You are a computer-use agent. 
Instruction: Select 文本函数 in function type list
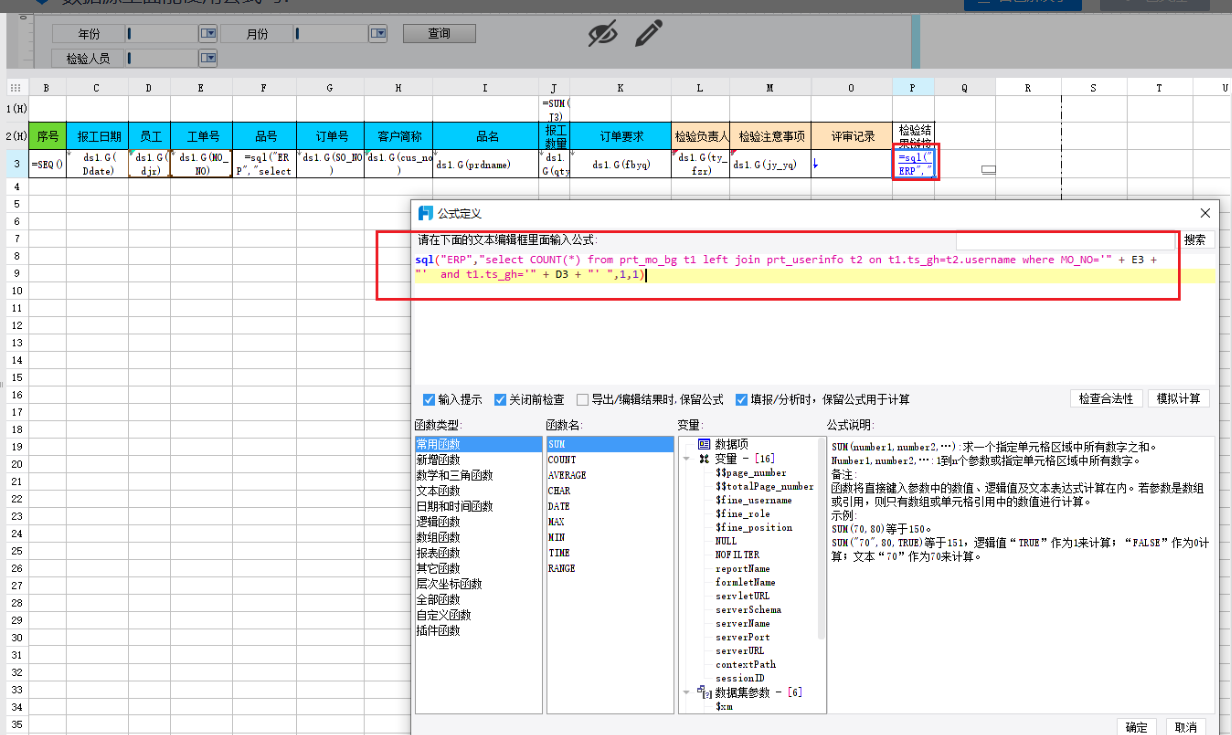(441, 491)
